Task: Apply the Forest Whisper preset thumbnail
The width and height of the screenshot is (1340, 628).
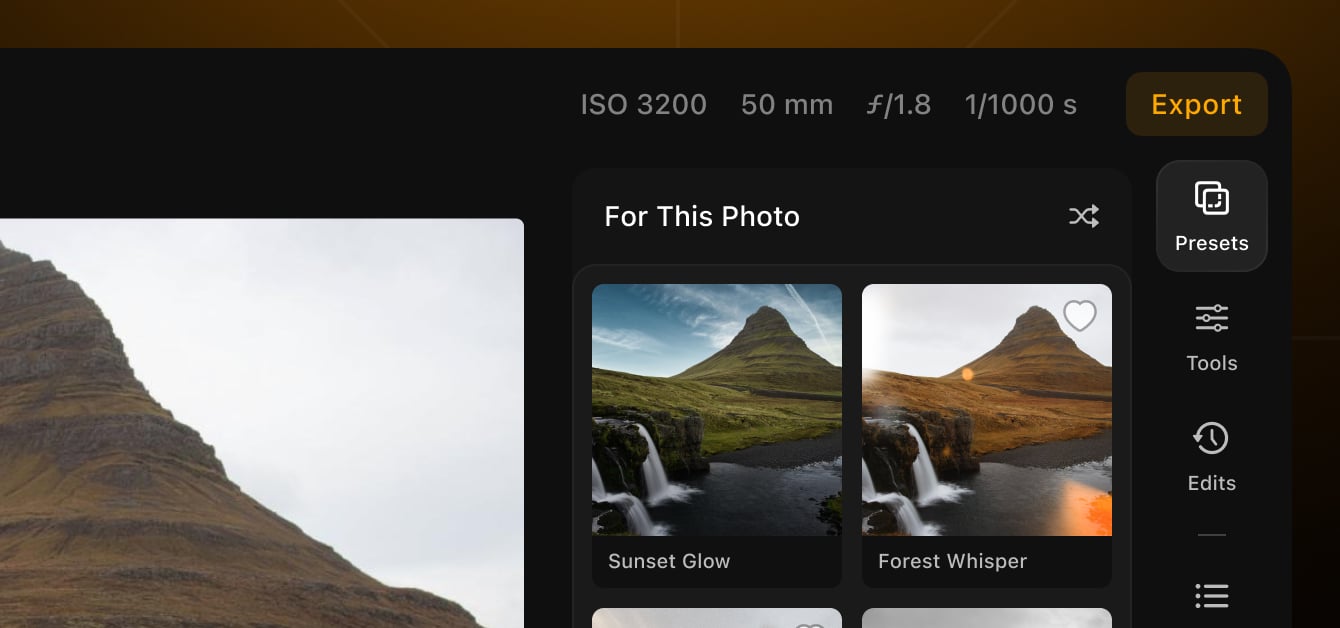Action: (x=987, y=410)
